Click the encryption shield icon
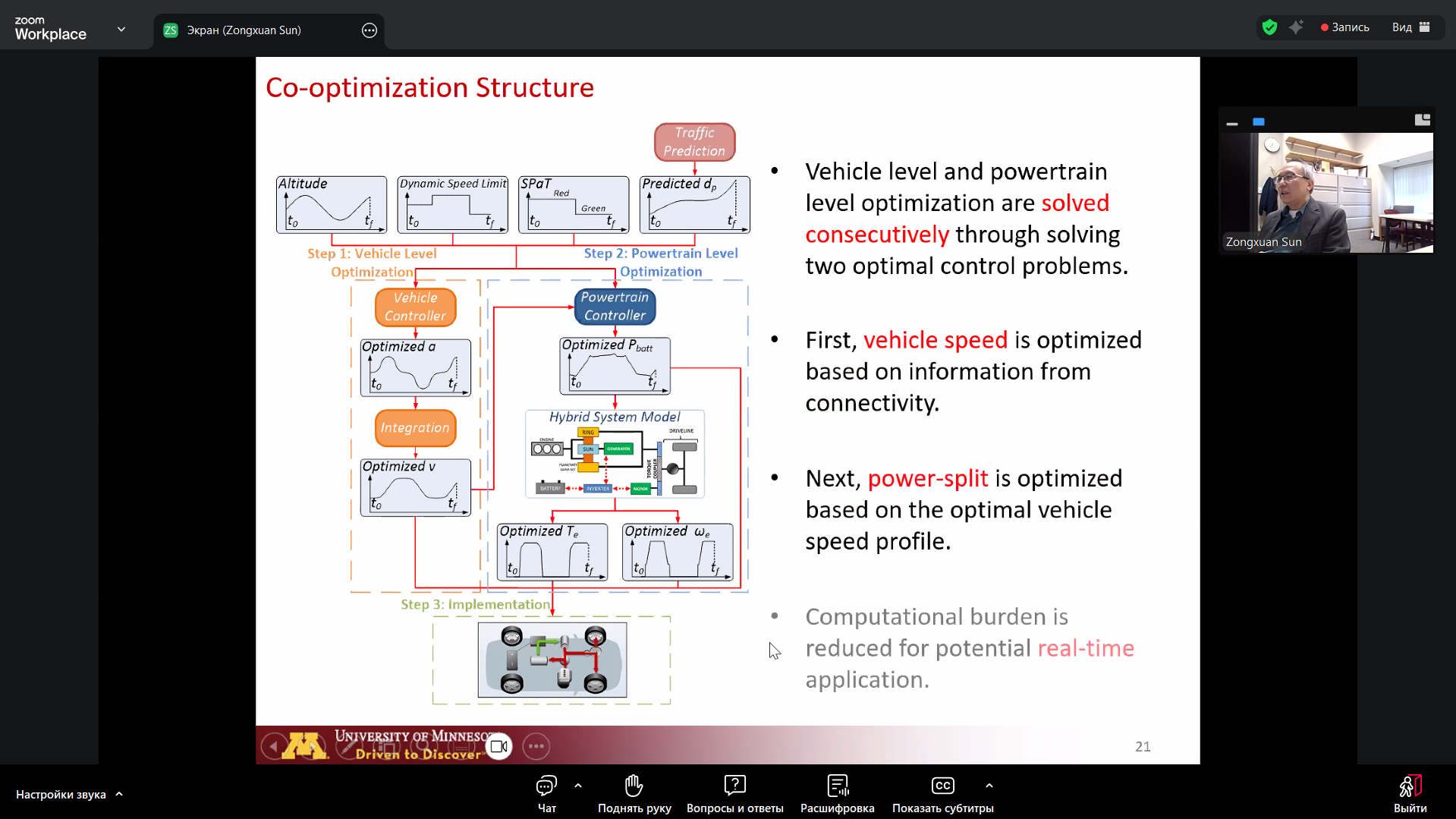 coord(1269,27)
